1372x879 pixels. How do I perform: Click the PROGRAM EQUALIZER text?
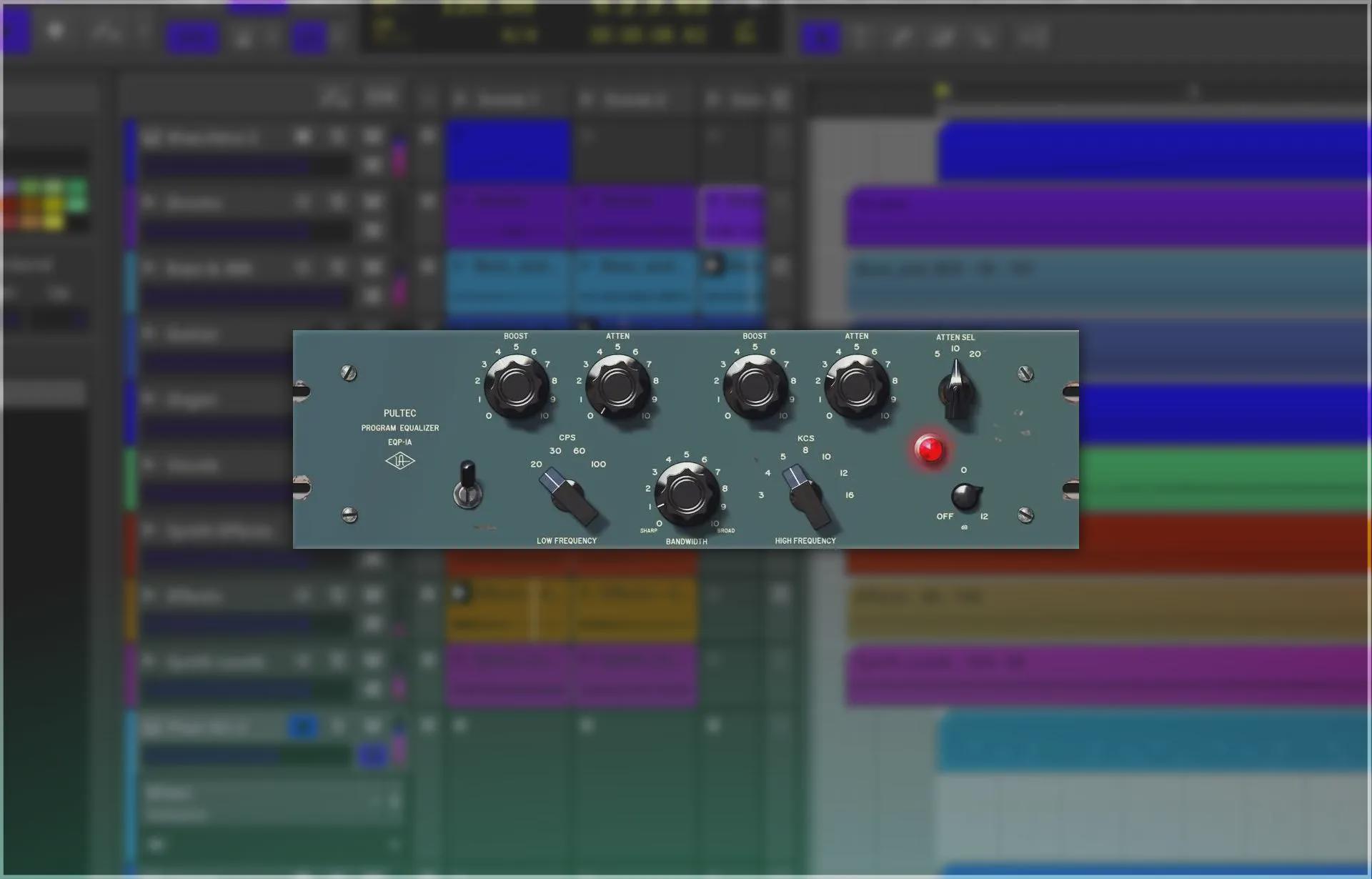(400, 427)
